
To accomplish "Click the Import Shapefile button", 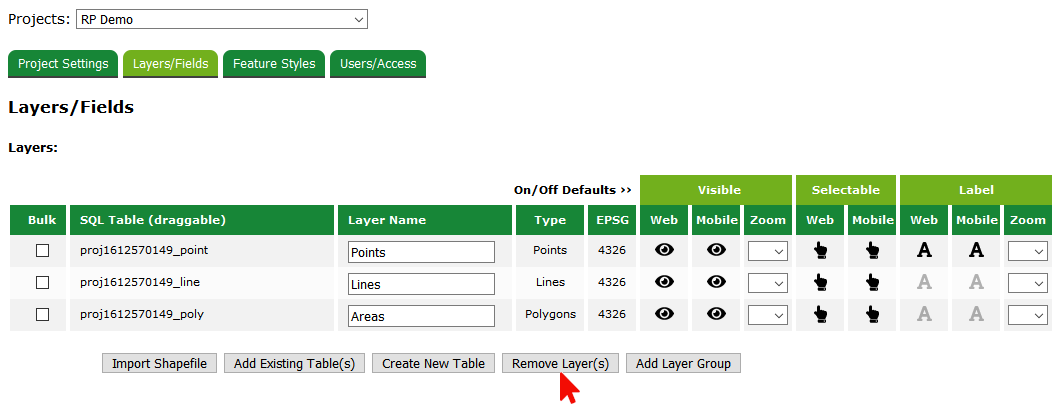I will click(159, 363).
